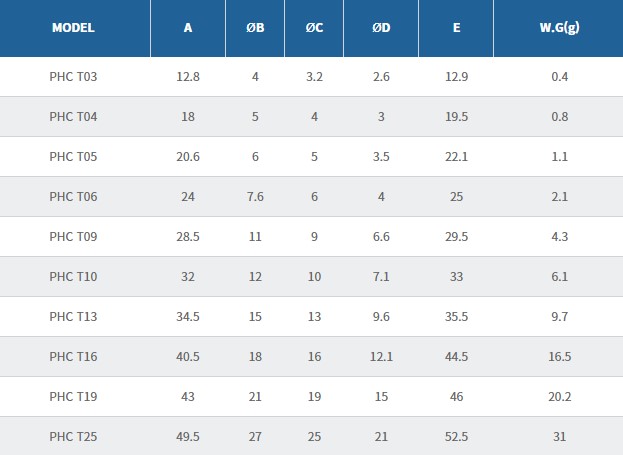Viewport: 623px width, 455px height.
Task: Select the ØB column header
Action: click(255, 28)
